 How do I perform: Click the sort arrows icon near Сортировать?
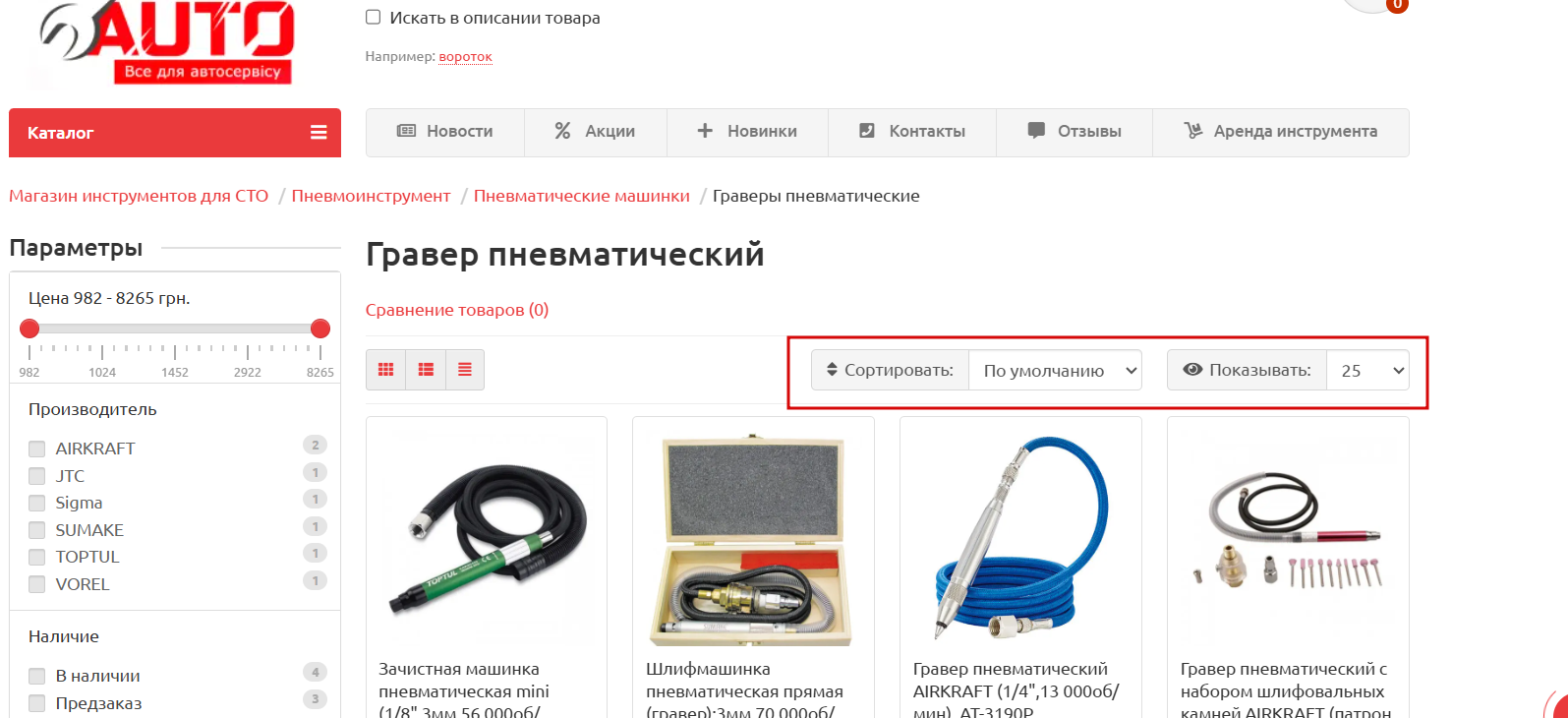[832, 370]
